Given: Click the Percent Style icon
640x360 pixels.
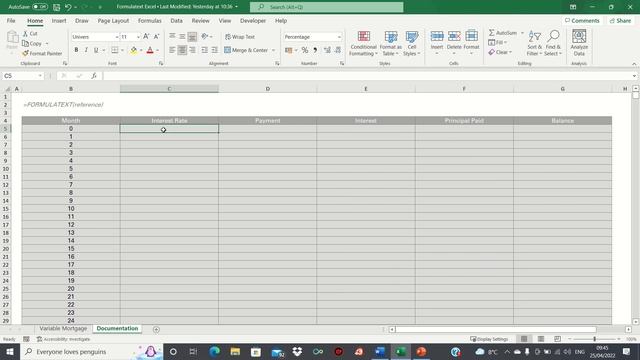Looking at the screenshot, I should pyautogui.click(x=304, y=50).
